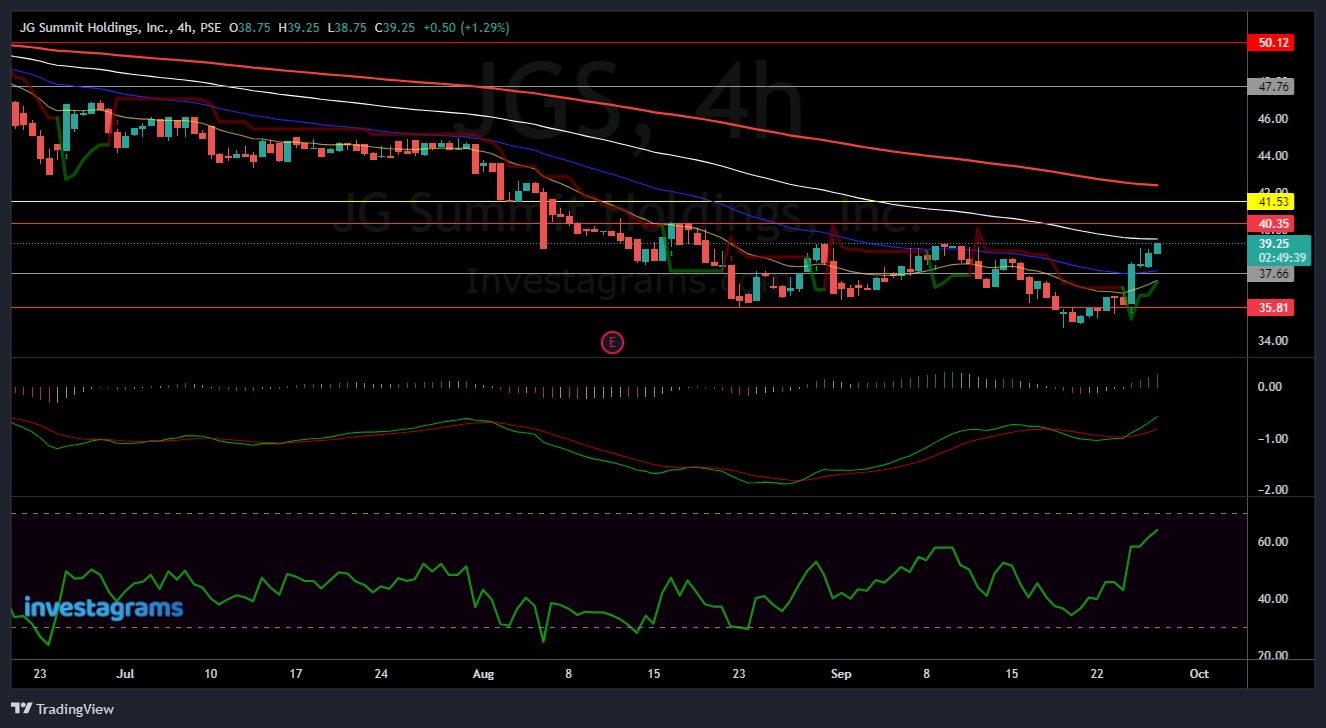Click the red 35.81 support price label

[1272, 308]
